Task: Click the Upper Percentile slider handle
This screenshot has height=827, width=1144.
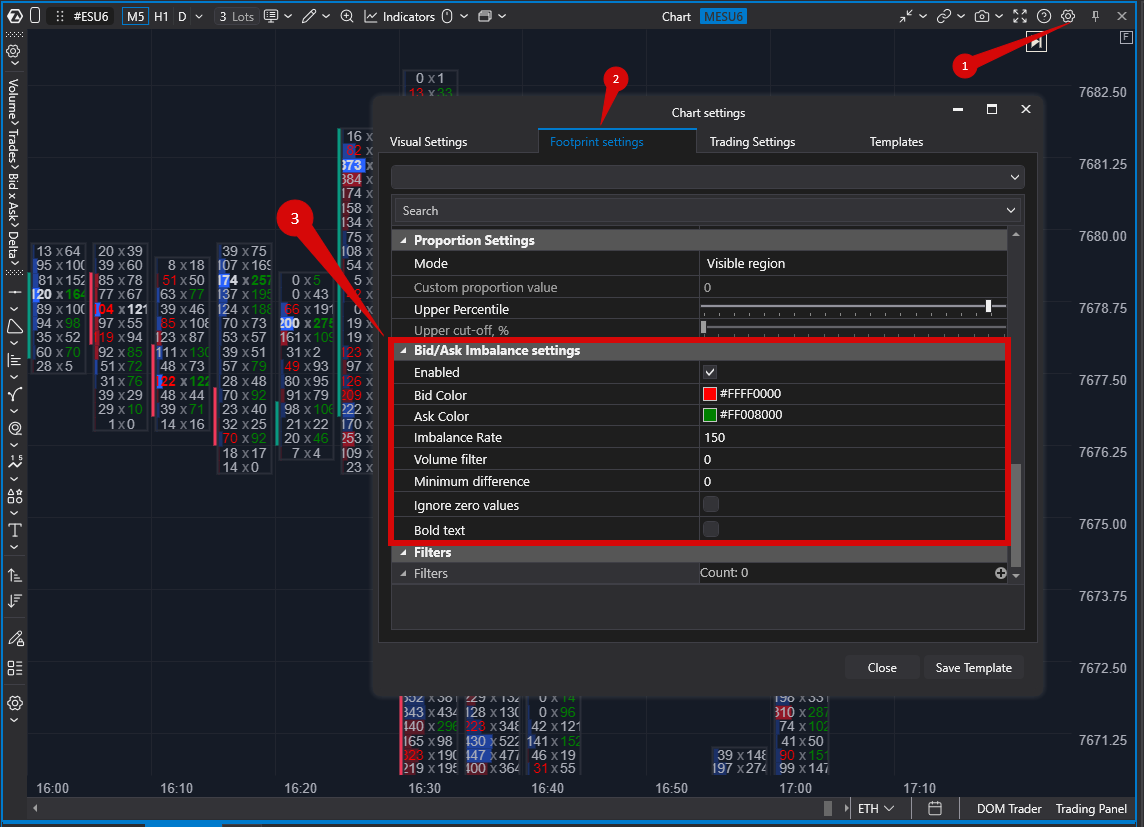Action: pos(989,306)
